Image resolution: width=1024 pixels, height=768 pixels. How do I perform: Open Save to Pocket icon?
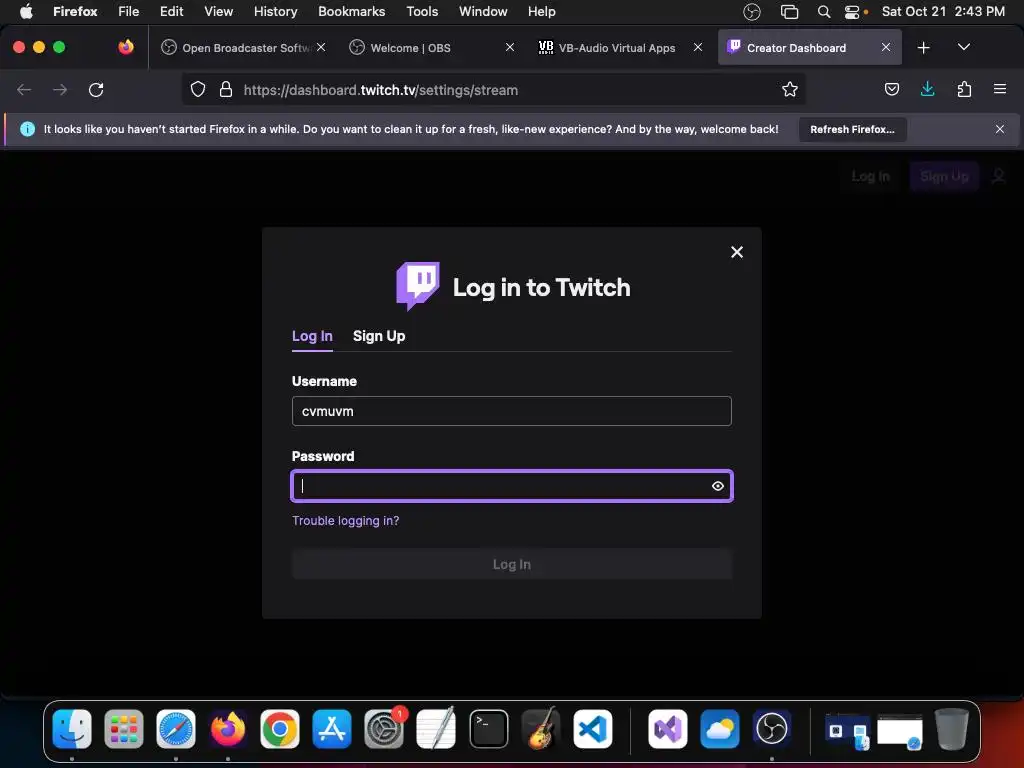[x=891, y=89]
